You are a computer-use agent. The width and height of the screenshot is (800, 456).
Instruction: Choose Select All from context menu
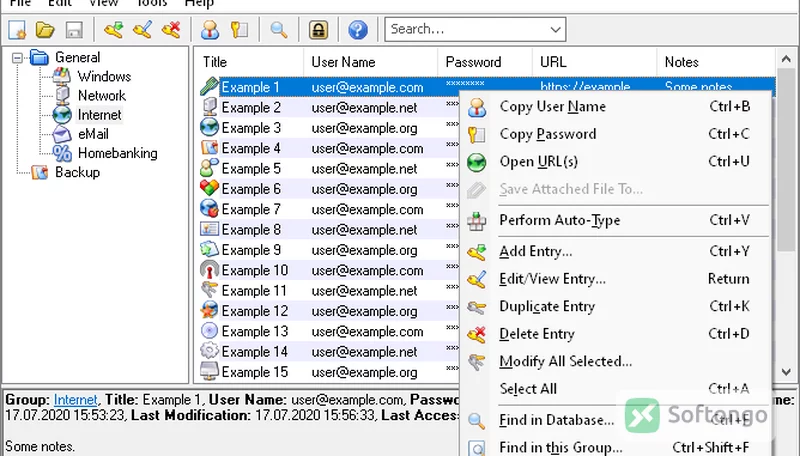point(616,389)
